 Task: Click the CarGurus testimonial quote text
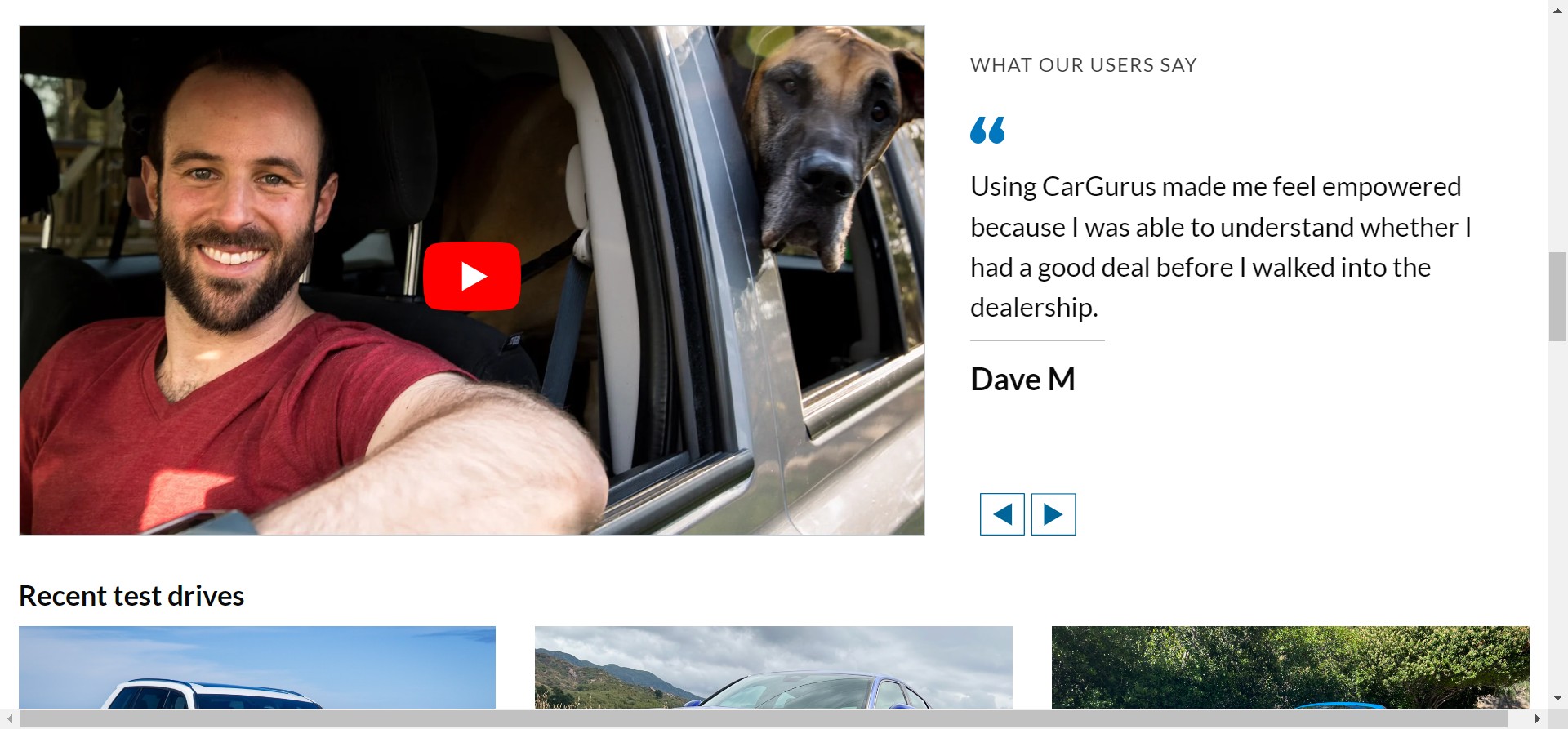click(x=1221, y=247)
